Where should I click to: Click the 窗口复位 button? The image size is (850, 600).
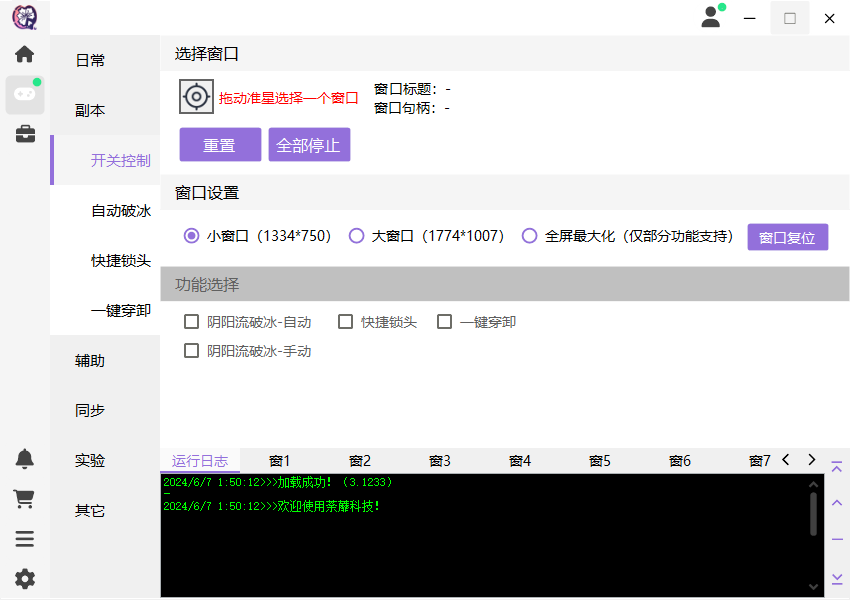(x=788, y=237)
